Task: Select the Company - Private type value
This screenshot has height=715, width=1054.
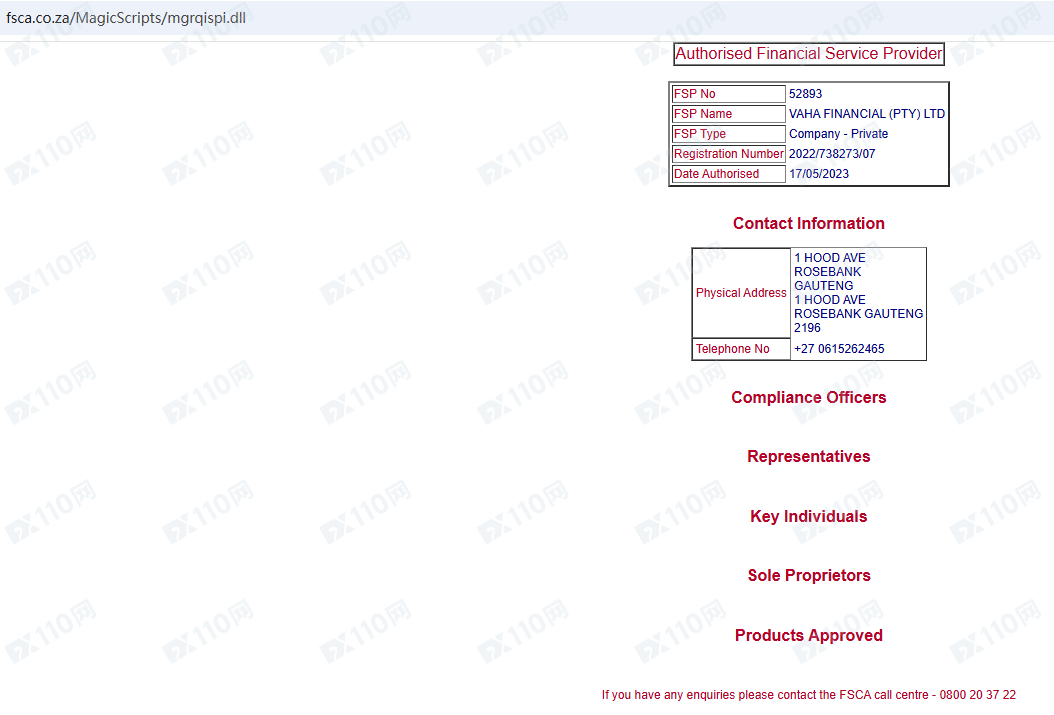Action: pos(838,134)
